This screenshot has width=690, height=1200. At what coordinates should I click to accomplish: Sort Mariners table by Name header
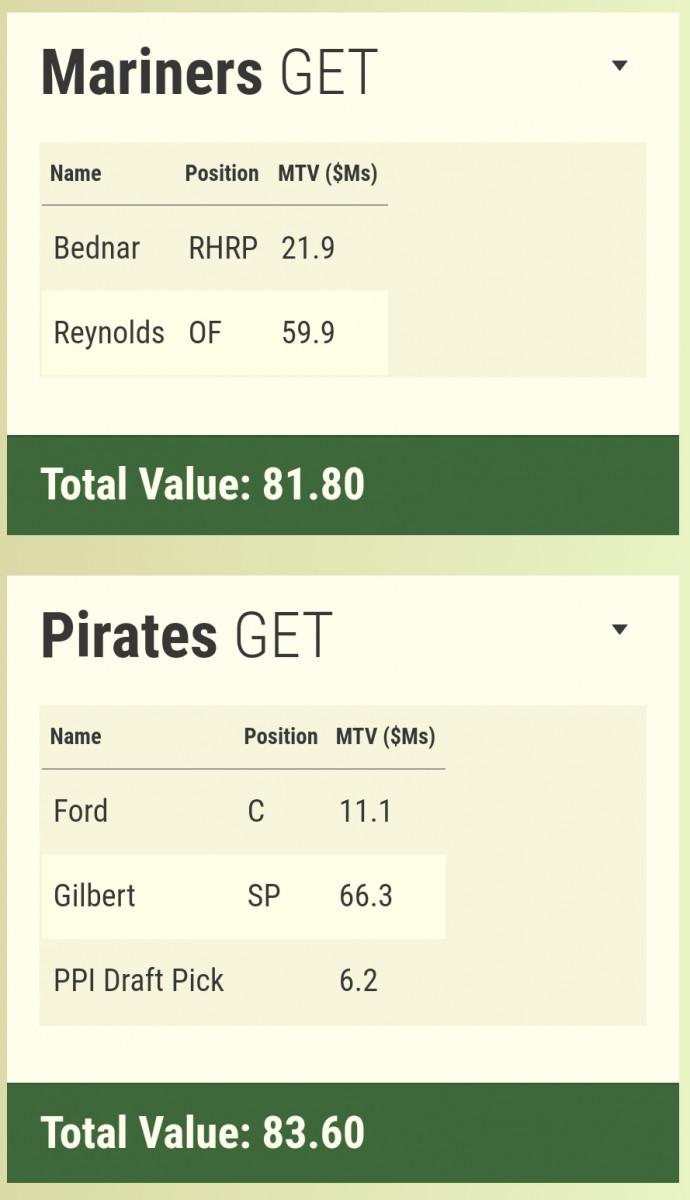point(76,173)
